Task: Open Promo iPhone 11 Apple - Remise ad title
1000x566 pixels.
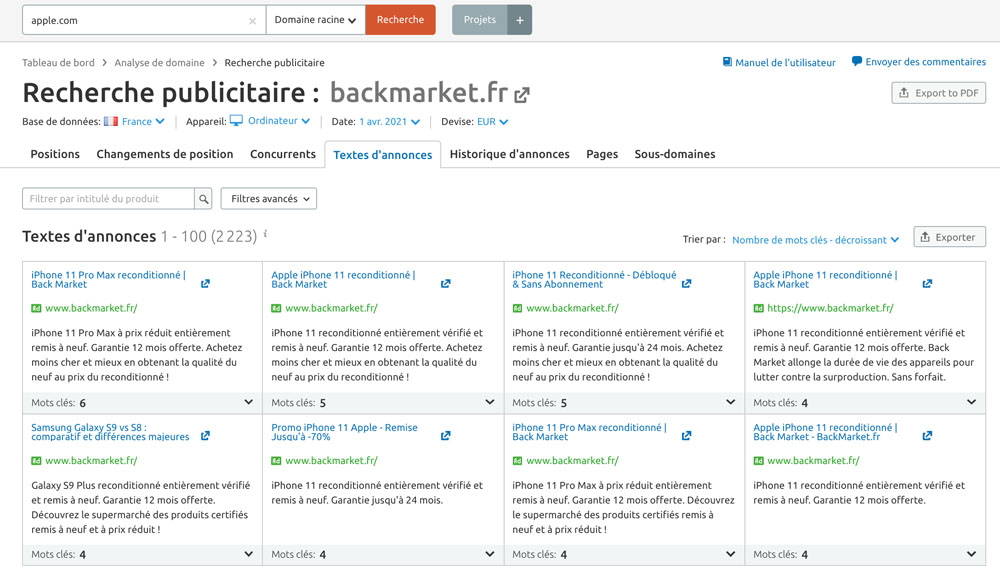Action: point(344,432)
